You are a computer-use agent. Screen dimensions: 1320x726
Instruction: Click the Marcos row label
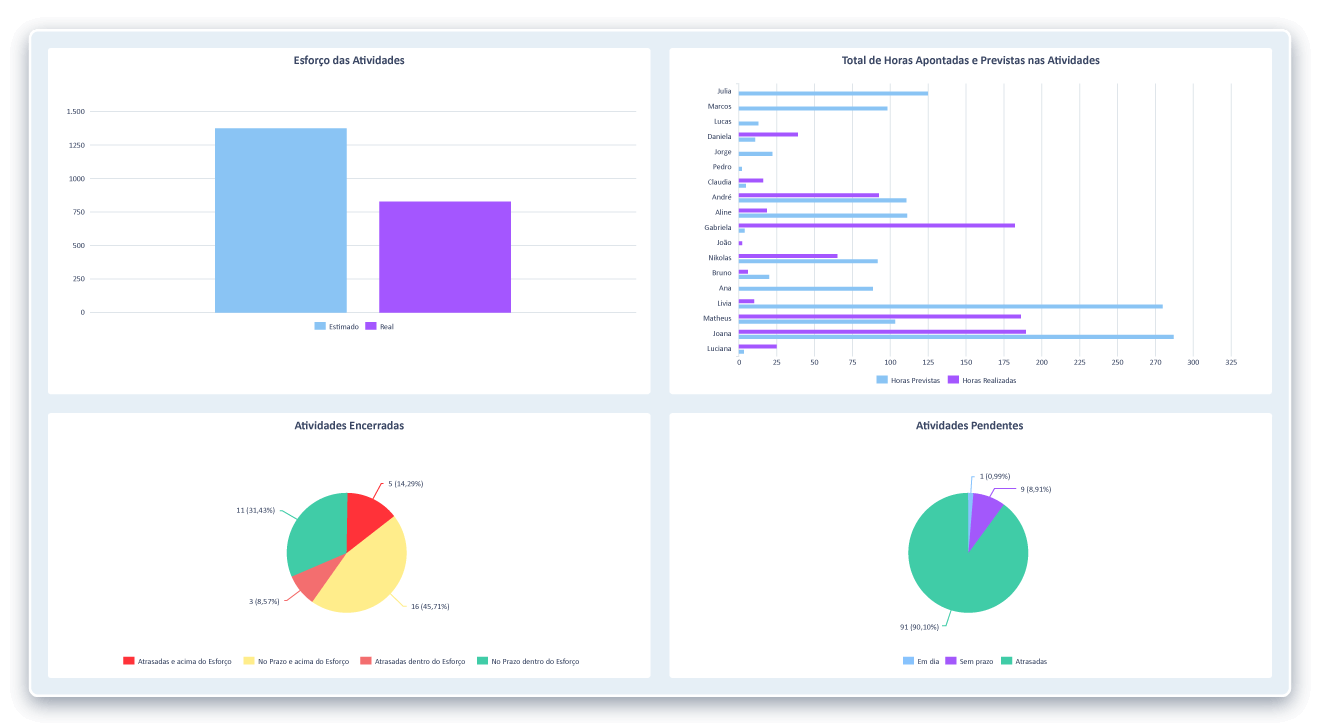tap(719, 106)
